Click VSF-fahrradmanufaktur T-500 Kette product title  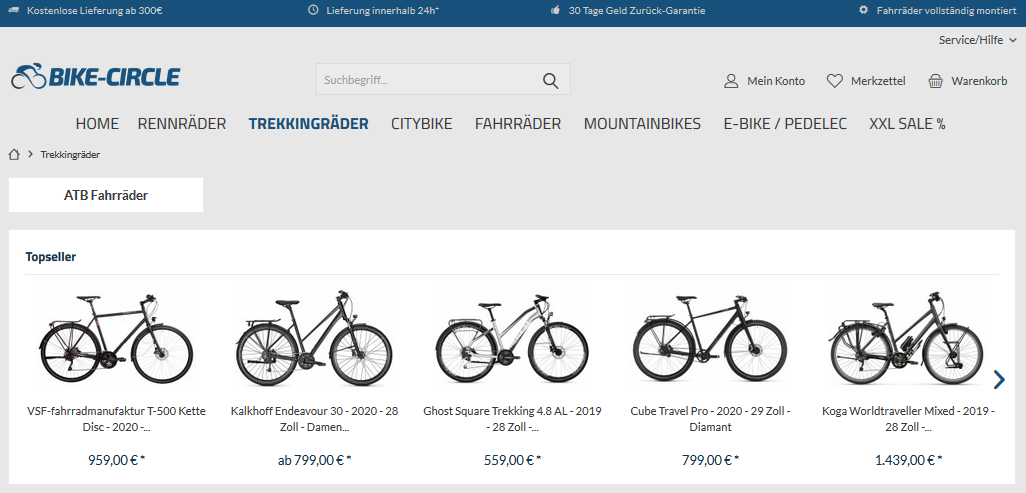[x=116, y=419]
